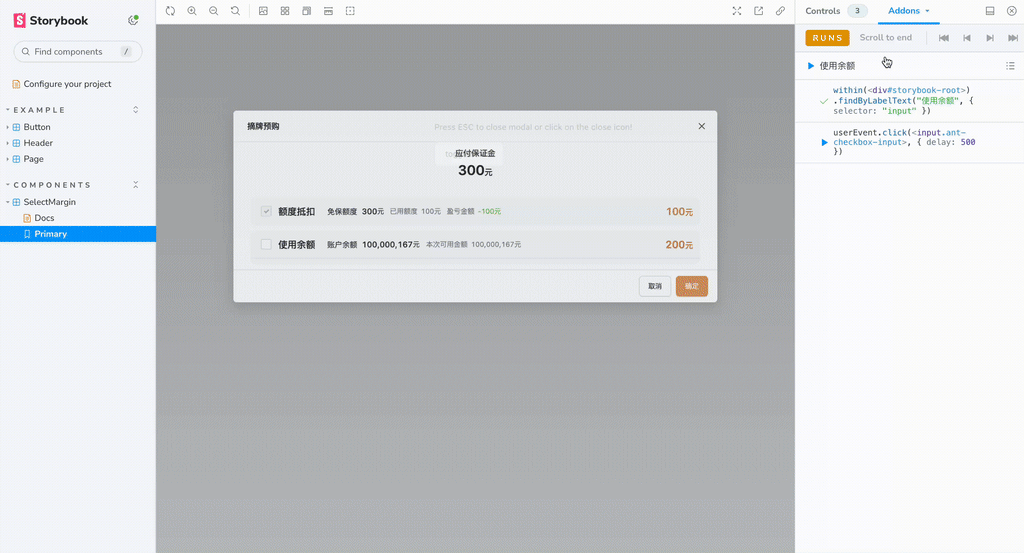Hide the addons panel
The image size is (1024, 553).
1012,11
